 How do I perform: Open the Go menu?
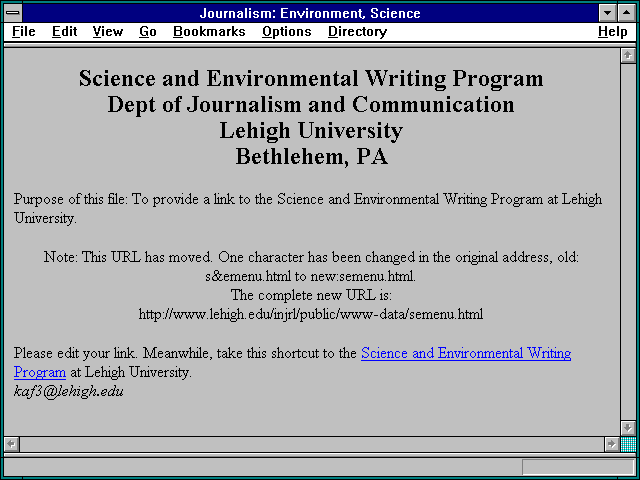148,31
